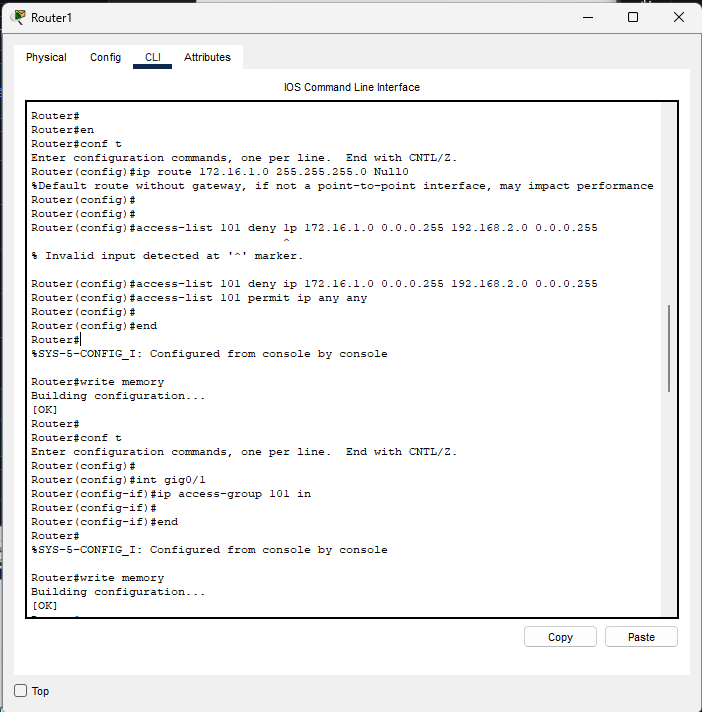Click the 'Router#en' command line

(x=63, y=130)
